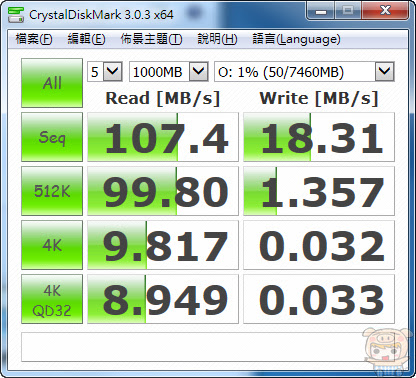The height and width of the screenshot is (378, 416).
Task: Close the CrystalDiskMark window
Action: [385, 11]
